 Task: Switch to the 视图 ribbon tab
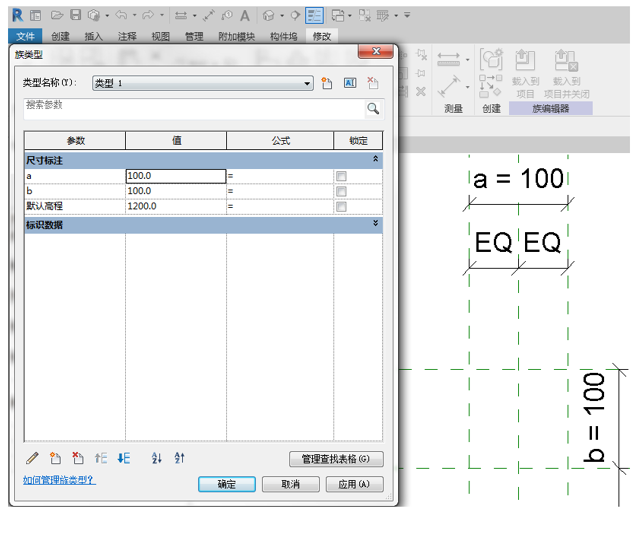coord(160,36)
